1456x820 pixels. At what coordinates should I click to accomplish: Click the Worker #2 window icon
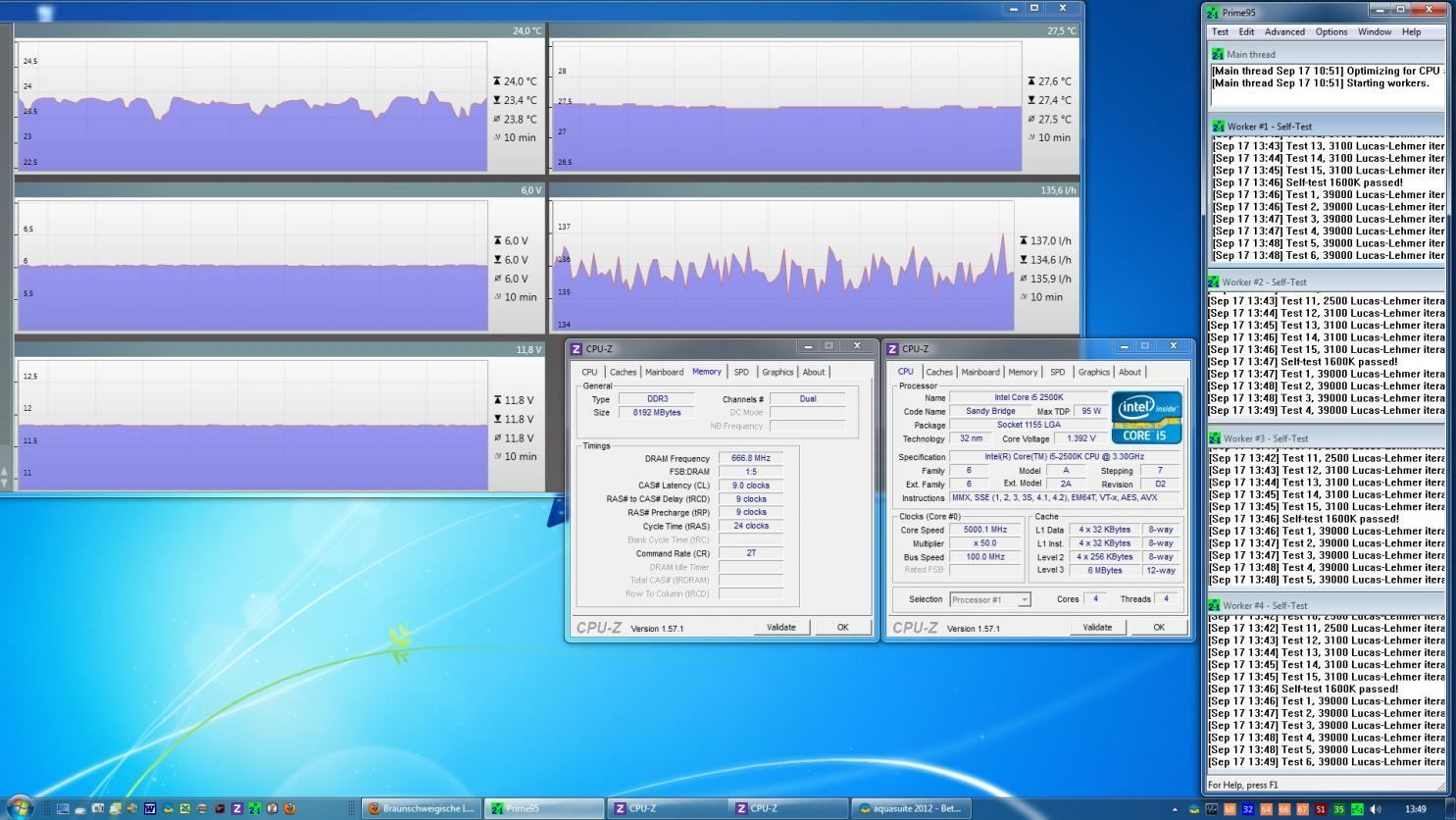[1215, 282]
